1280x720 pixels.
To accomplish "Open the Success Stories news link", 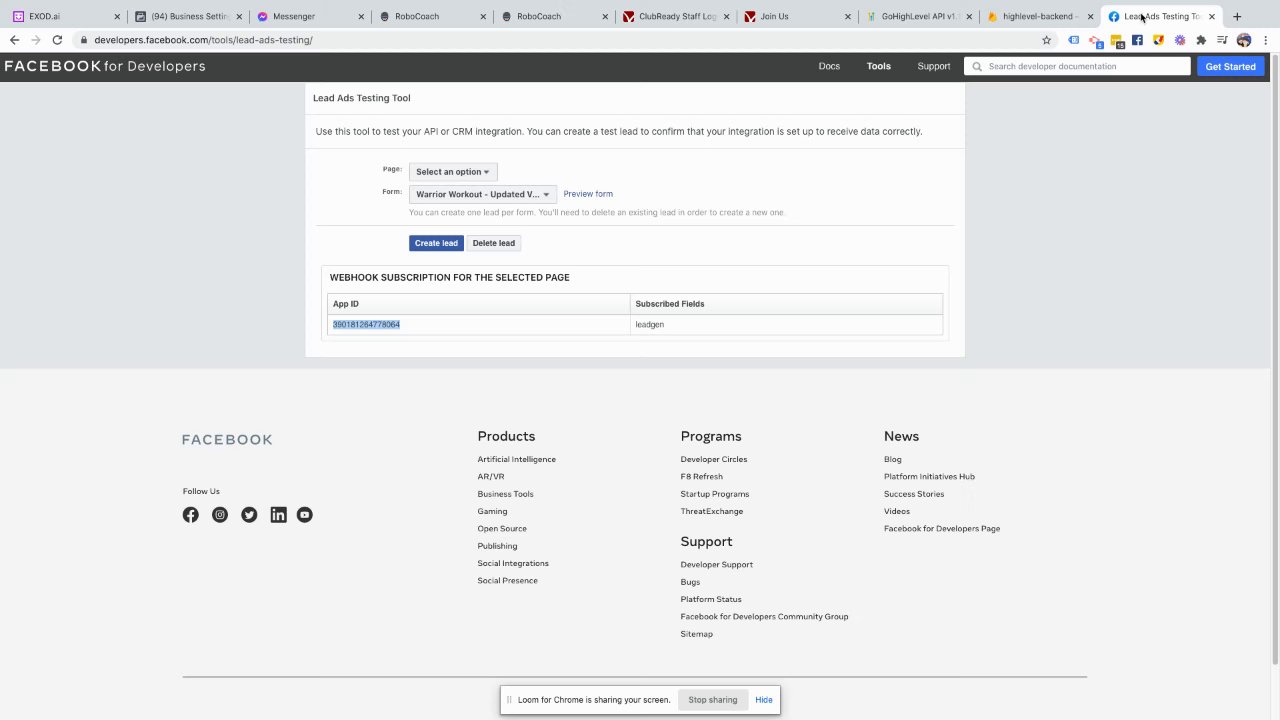I will 914,494.
